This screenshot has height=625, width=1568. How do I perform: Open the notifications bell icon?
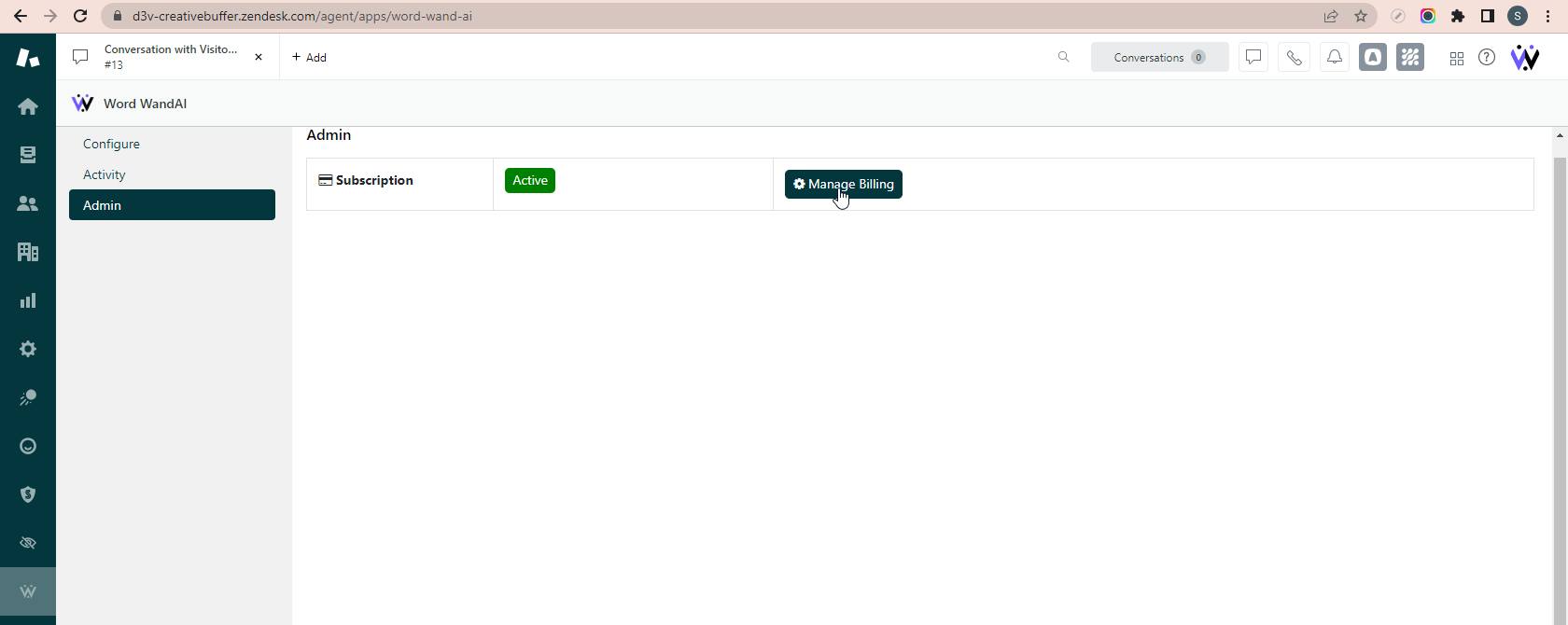1335,58
